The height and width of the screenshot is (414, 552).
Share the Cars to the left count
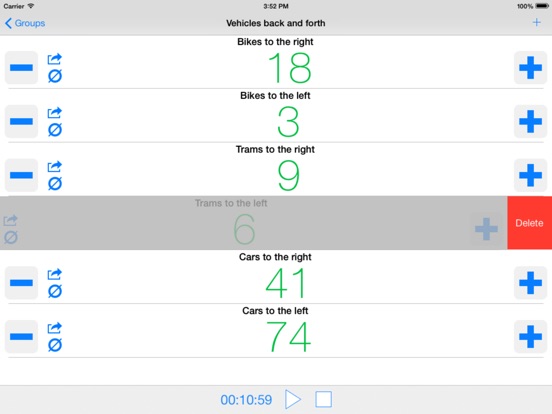pyautogui.click(x=55, y=328)
